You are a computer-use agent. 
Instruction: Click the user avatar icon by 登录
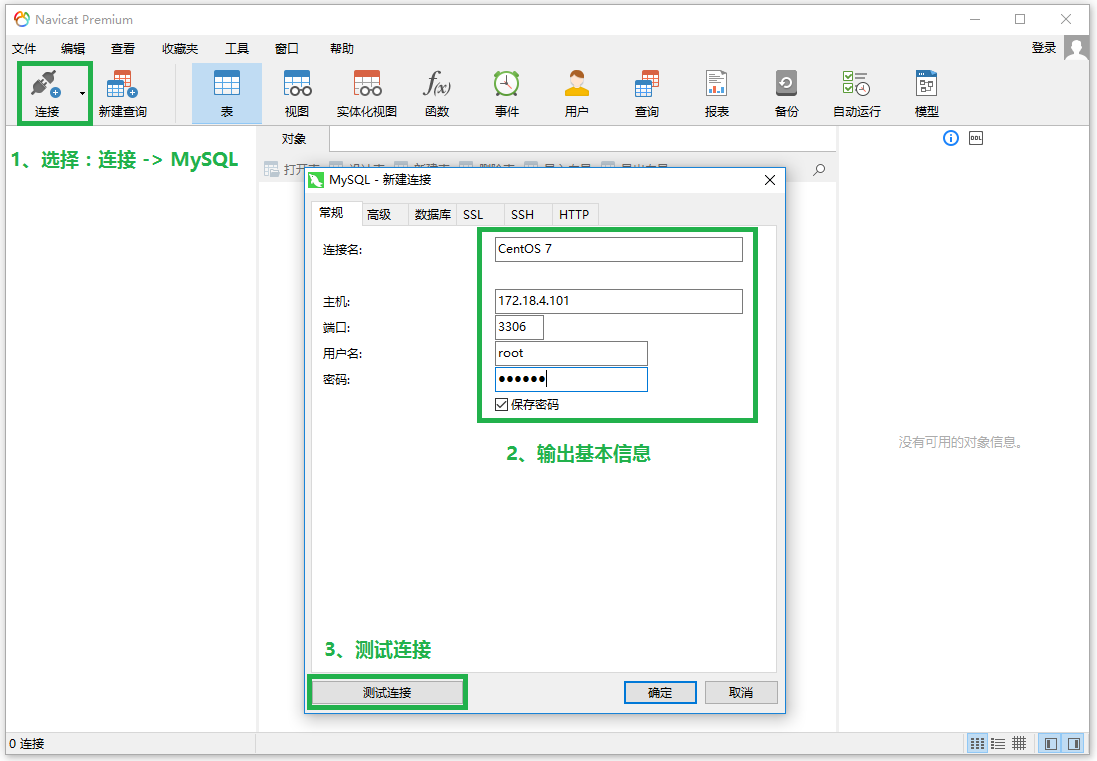pos(1076,48)
